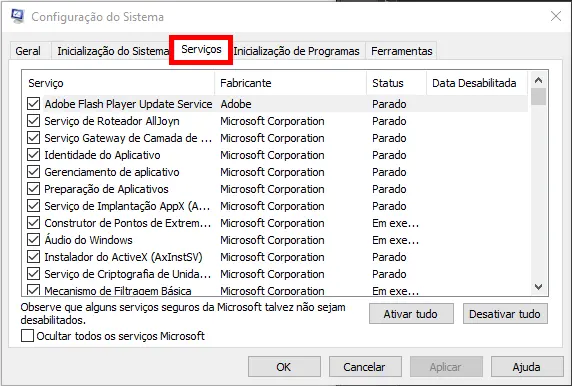Select the Áudio do Windows service name
This screenshot has height=386, width=572.
coord(88,240)
